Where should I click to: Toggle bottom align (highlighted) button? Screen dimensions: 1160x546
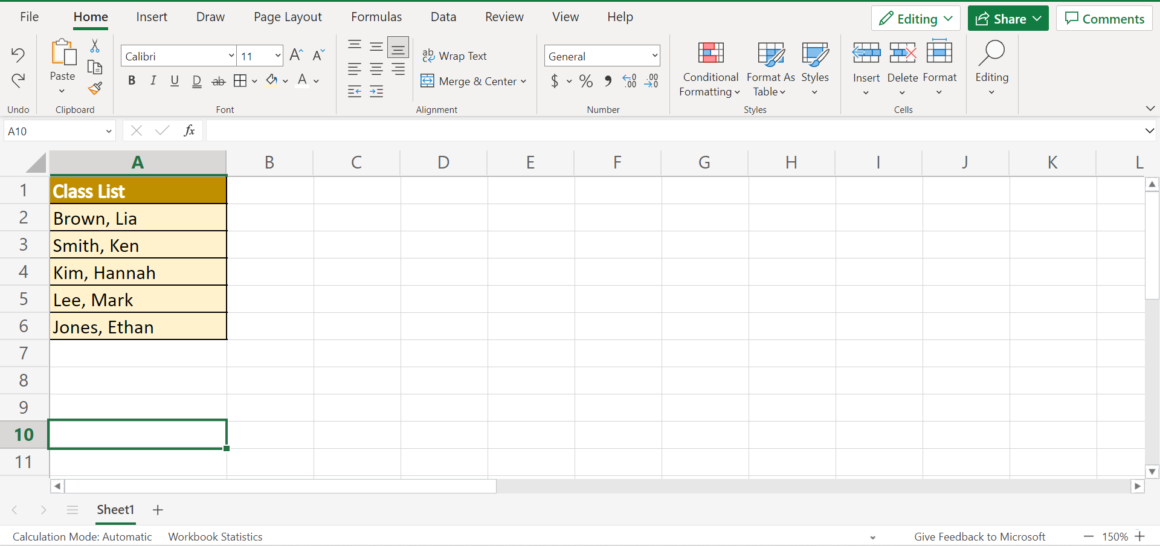(x=398, y=47)
